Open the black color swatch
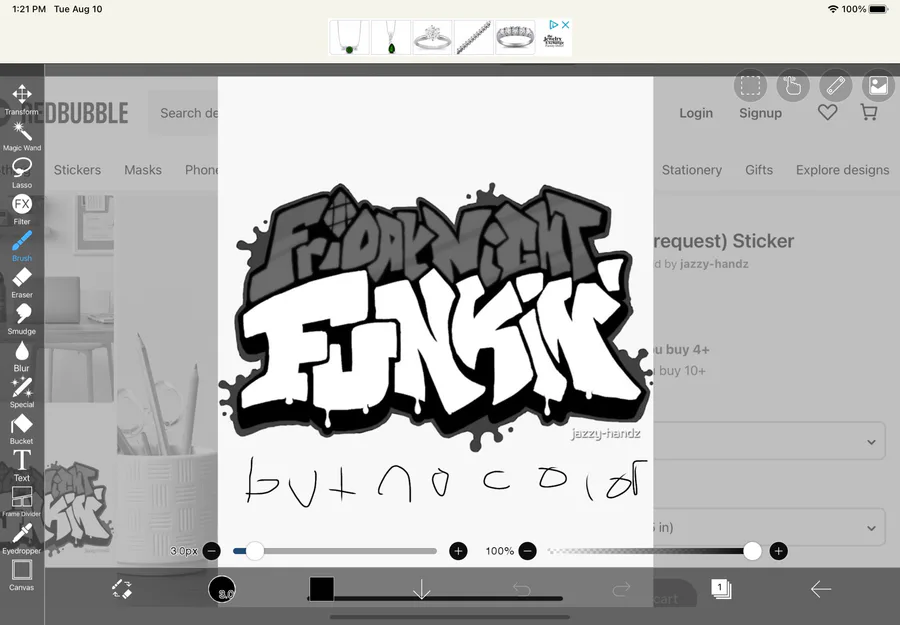 click(x=321, y=589)
